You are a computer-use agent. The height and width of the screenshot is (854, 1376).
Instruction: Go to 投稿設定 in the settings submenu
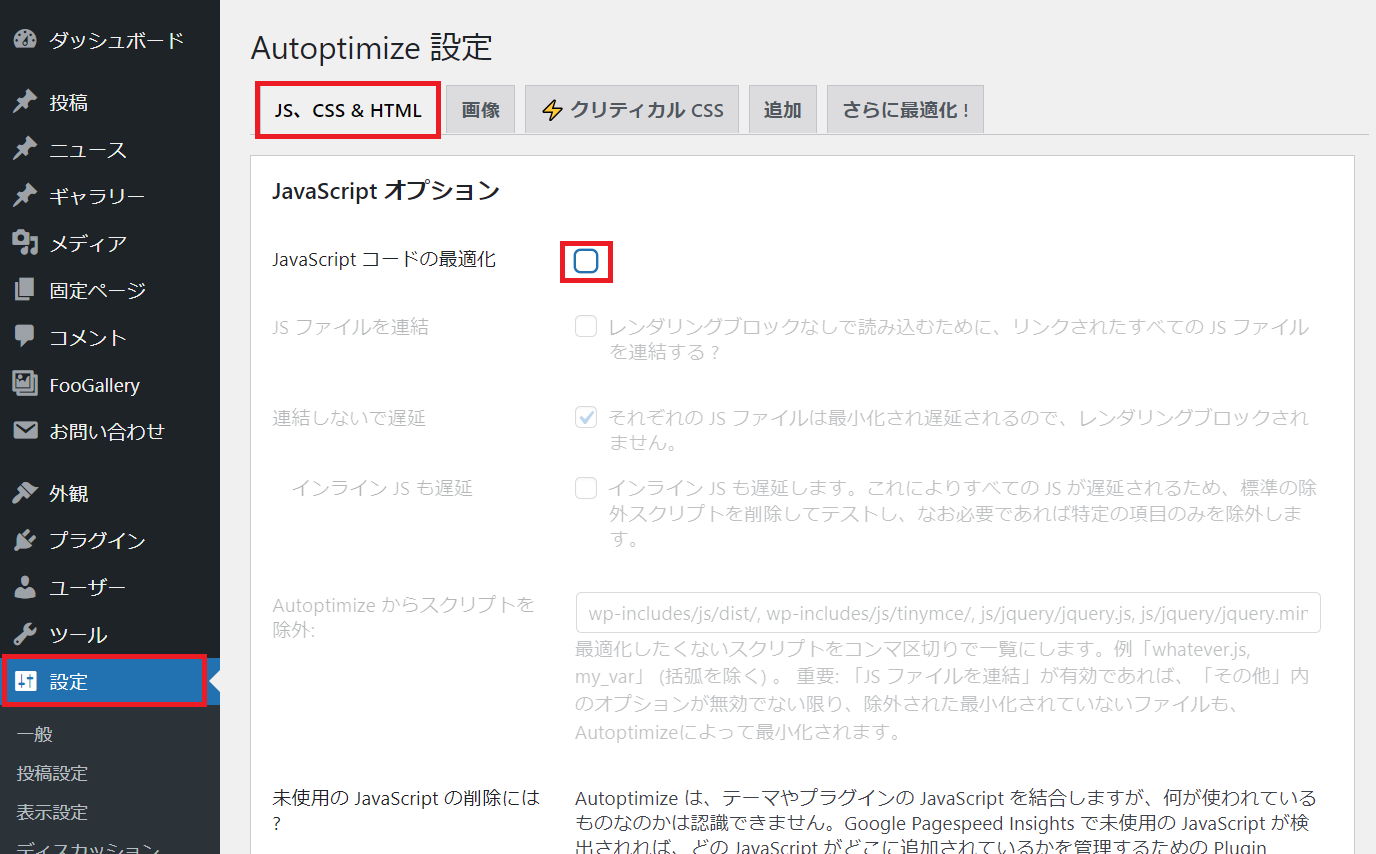click(x=52, y=773)
